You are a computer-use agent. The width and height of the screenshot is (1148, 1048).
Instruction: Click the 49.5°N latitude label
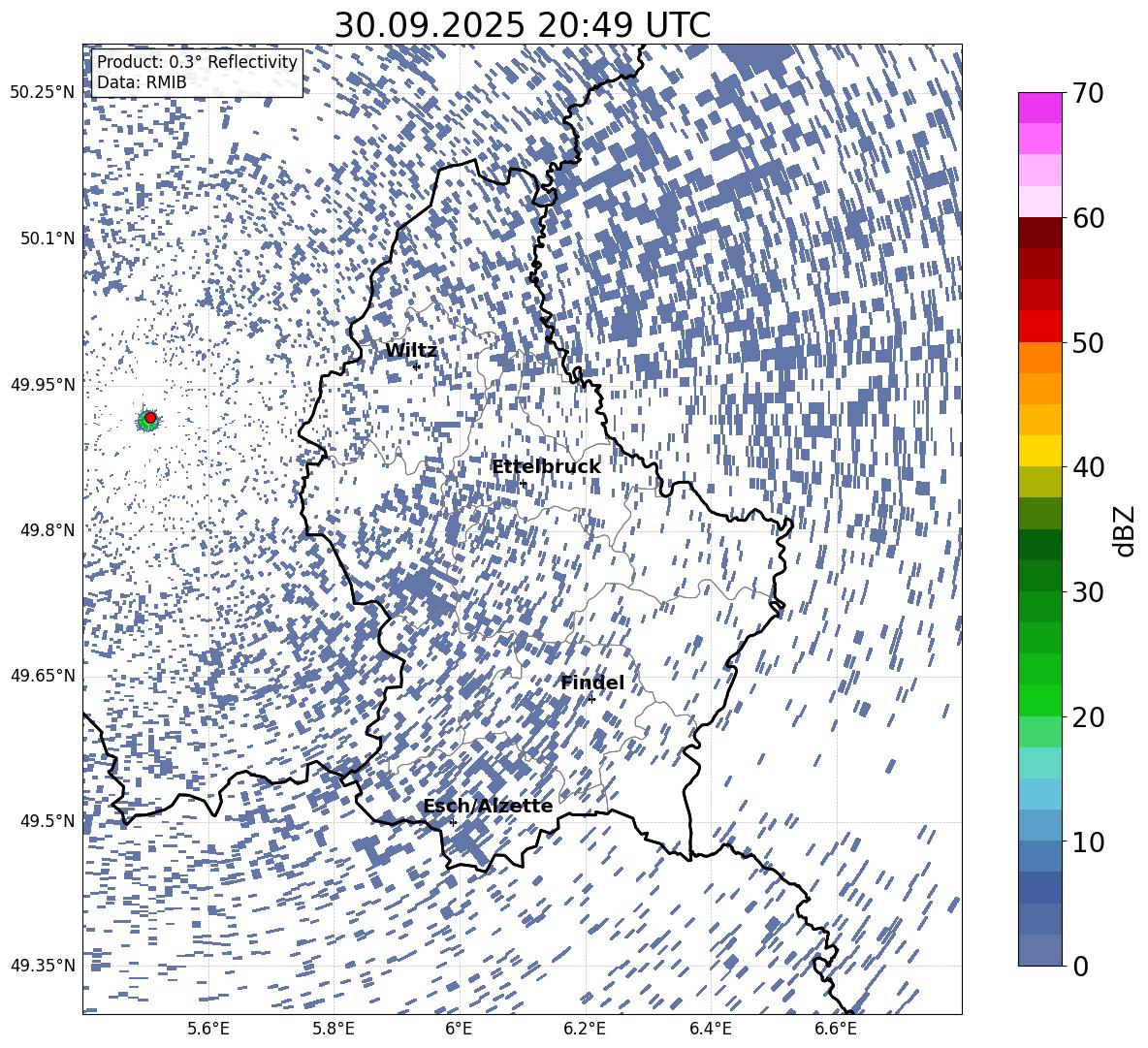47,820
